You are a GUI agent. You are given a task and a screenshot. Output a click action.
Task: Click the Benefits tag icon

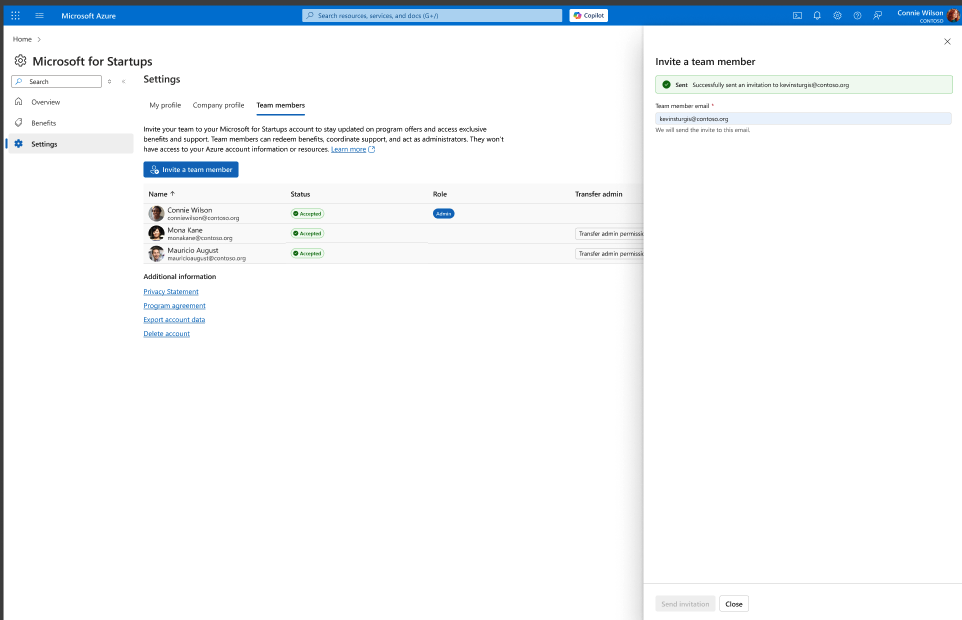click(18, 122)
